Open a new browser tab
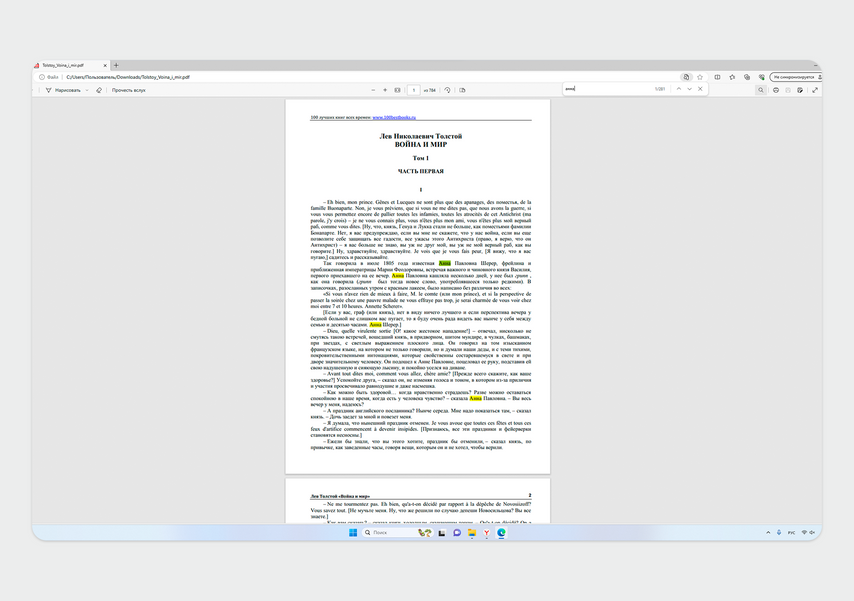Image resolution: width=854 pixels, height=601 pixels. coord(116,65)
